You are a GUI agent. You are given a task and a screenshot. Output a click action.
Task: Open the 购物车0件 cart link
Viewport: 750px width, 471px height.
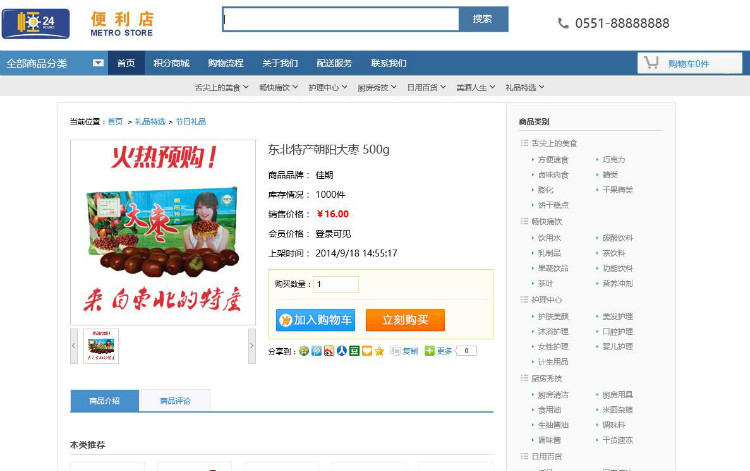pos(688,64)
